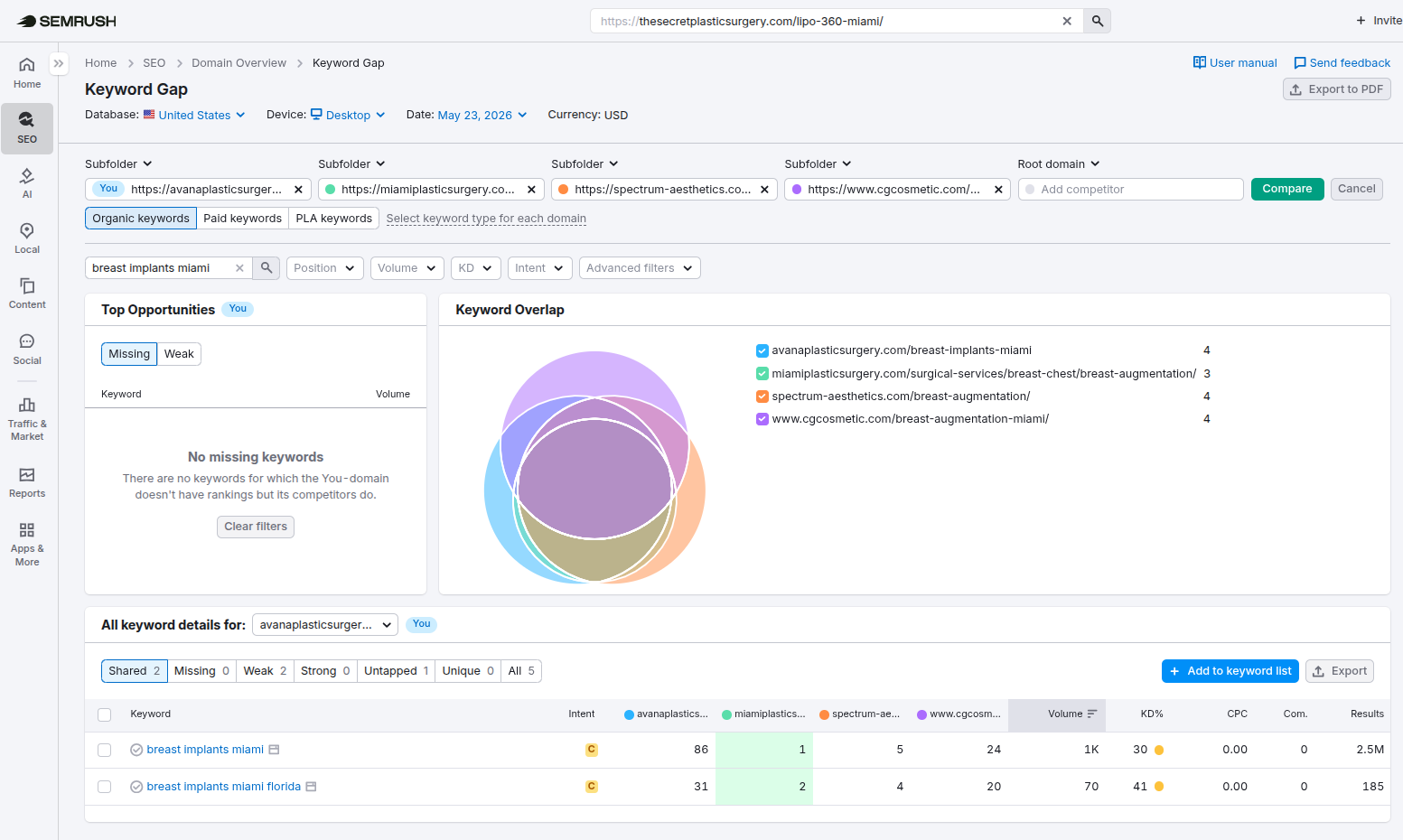
Task: Click the Add competitor input field
Action: [x=1131, y=190]
